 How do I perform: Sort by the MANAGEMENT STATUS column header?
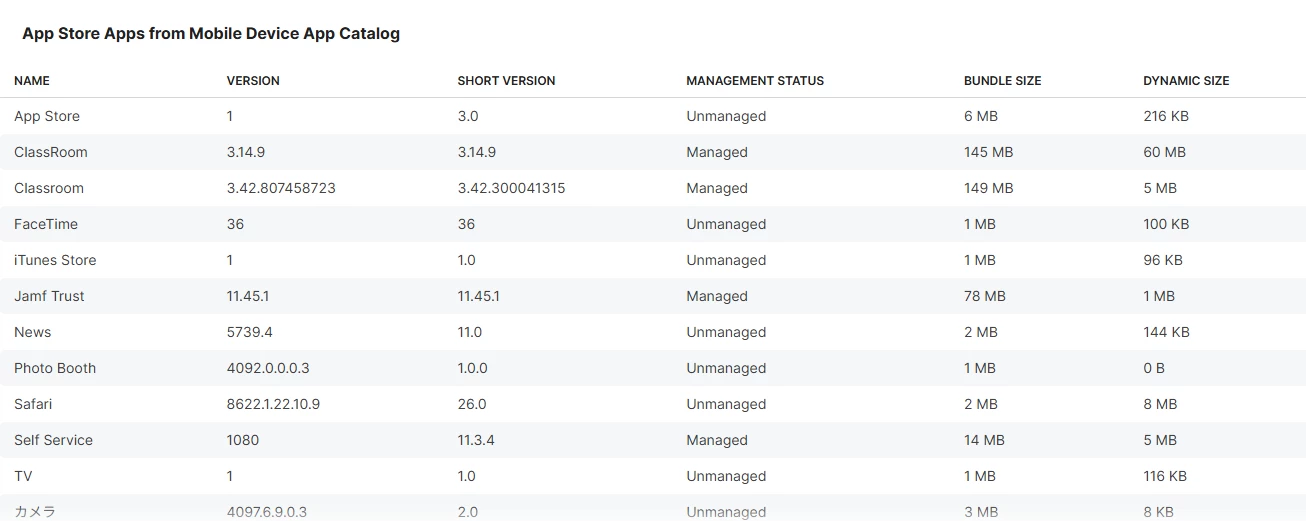[x=755, y=81]
